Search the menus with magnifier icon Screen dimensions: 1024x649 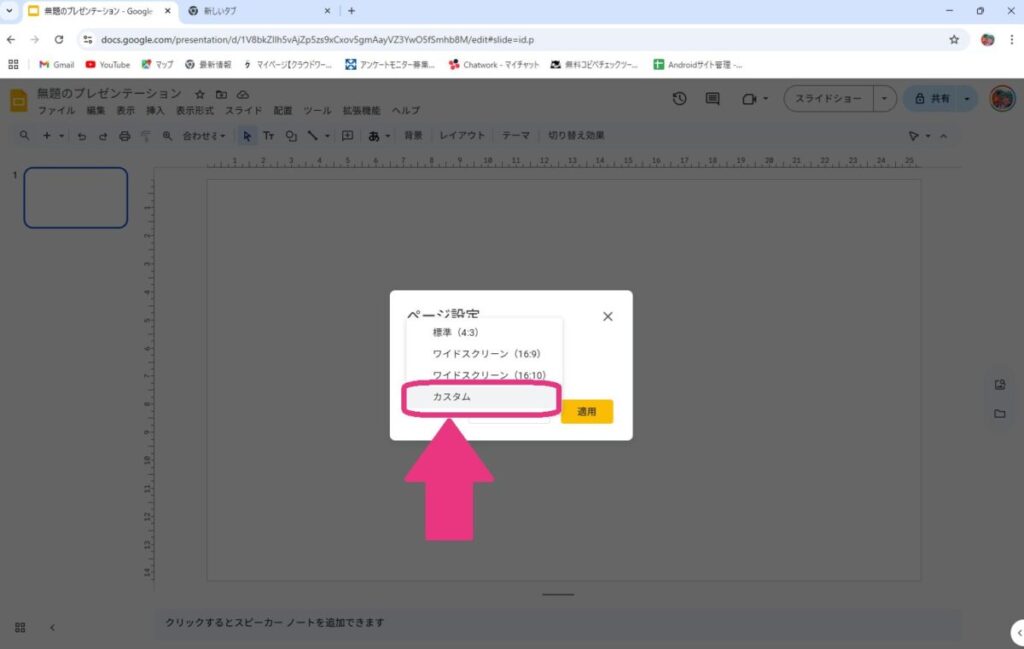24,136
